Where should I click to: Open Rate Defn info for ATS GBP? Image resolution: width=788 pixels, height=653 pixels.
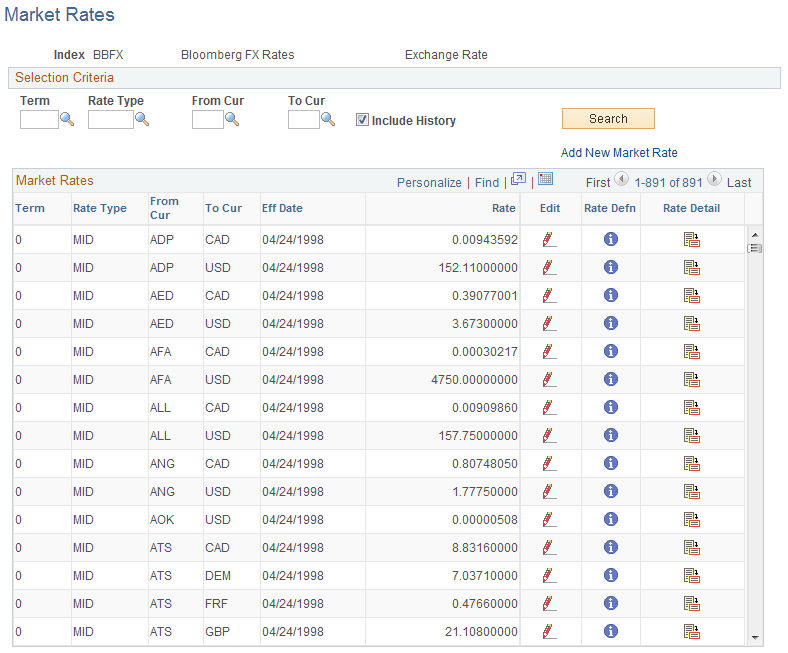click(x=611, y=631)
